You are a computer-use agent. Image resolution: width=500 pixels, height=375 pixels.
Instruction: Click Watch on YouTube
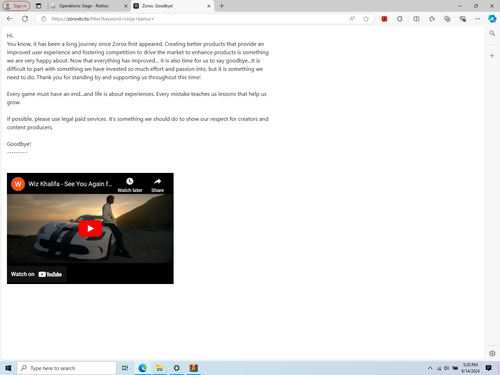pos(36,274)
